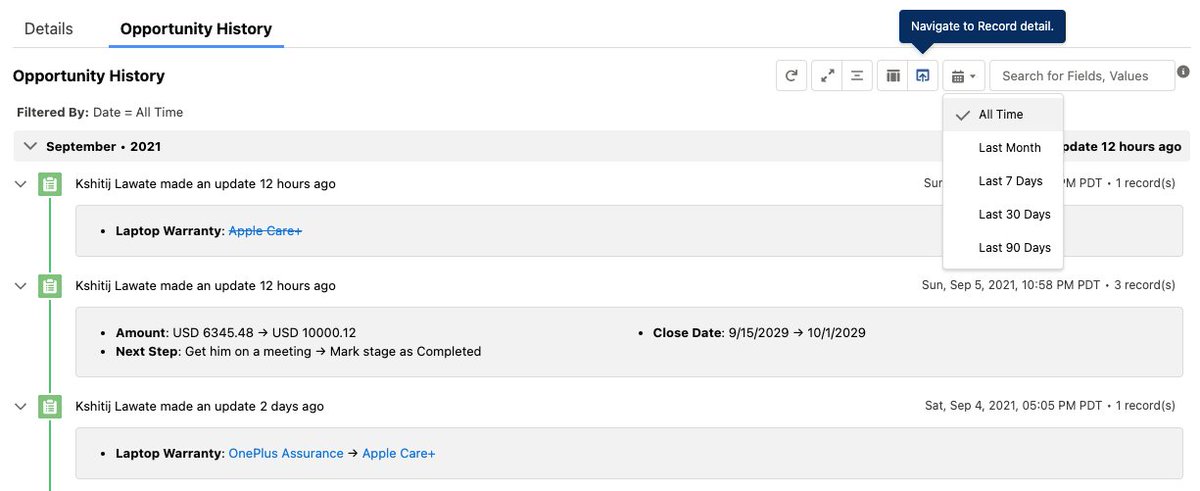Click the Search for Fields, Values box

pyautogui.click(x=1082, y=76)
